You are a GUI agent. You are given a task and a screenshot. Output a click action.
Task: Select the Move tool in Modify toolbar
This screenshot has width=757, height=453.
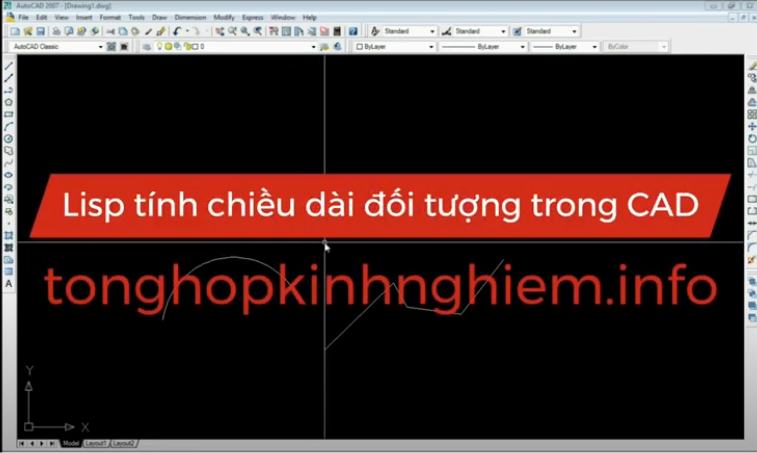[x=752, y=127]
